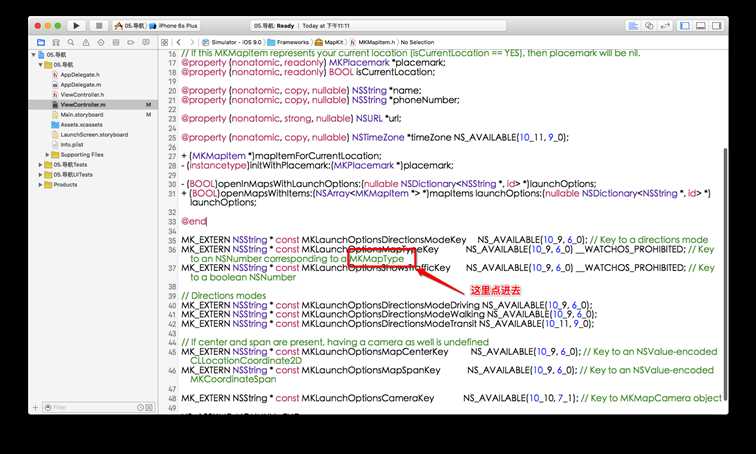Screen dimensions: 756x454
Task: Choose the iPhone 6s Plus destination
Action: pos(174,26)
